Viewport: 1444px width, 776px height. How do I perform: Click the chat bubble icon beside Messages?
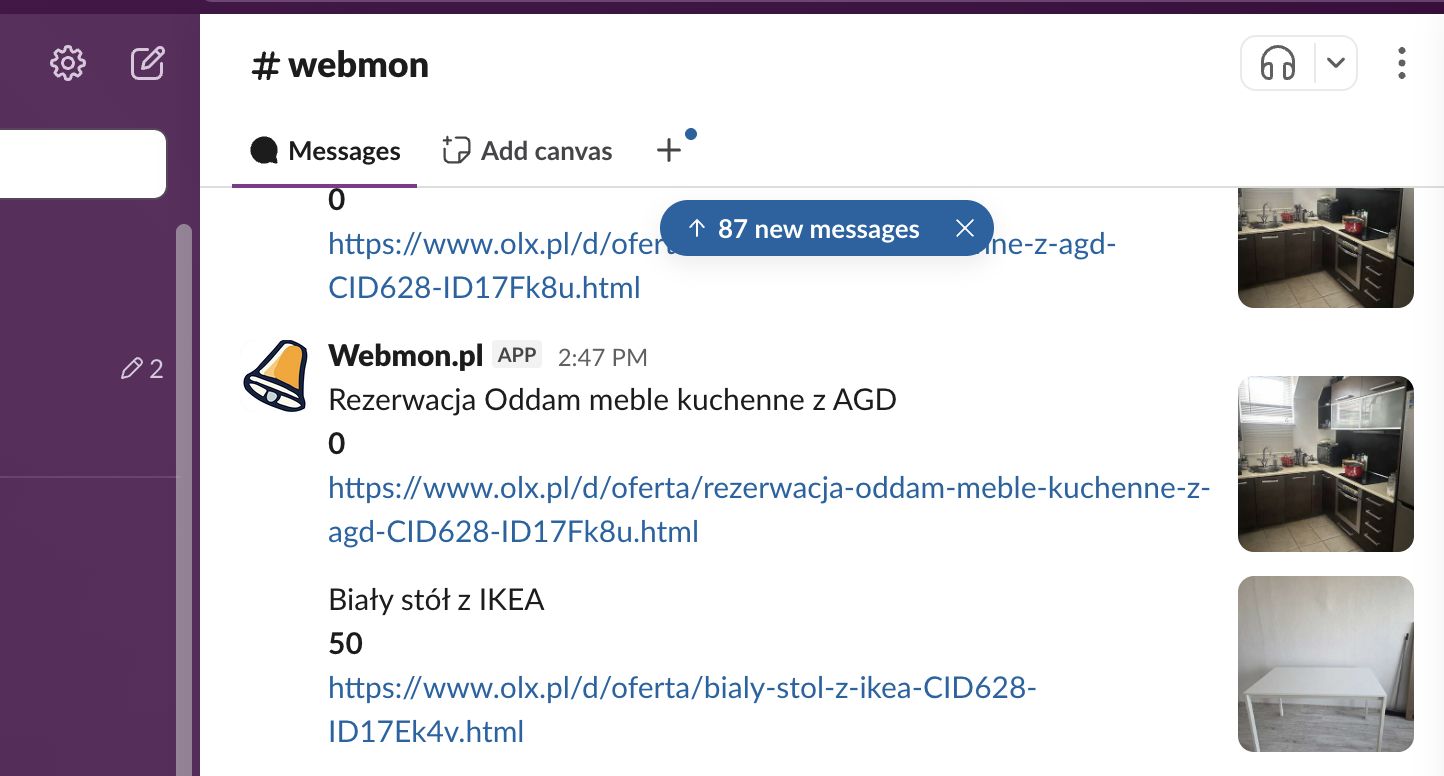click(264, 150)
